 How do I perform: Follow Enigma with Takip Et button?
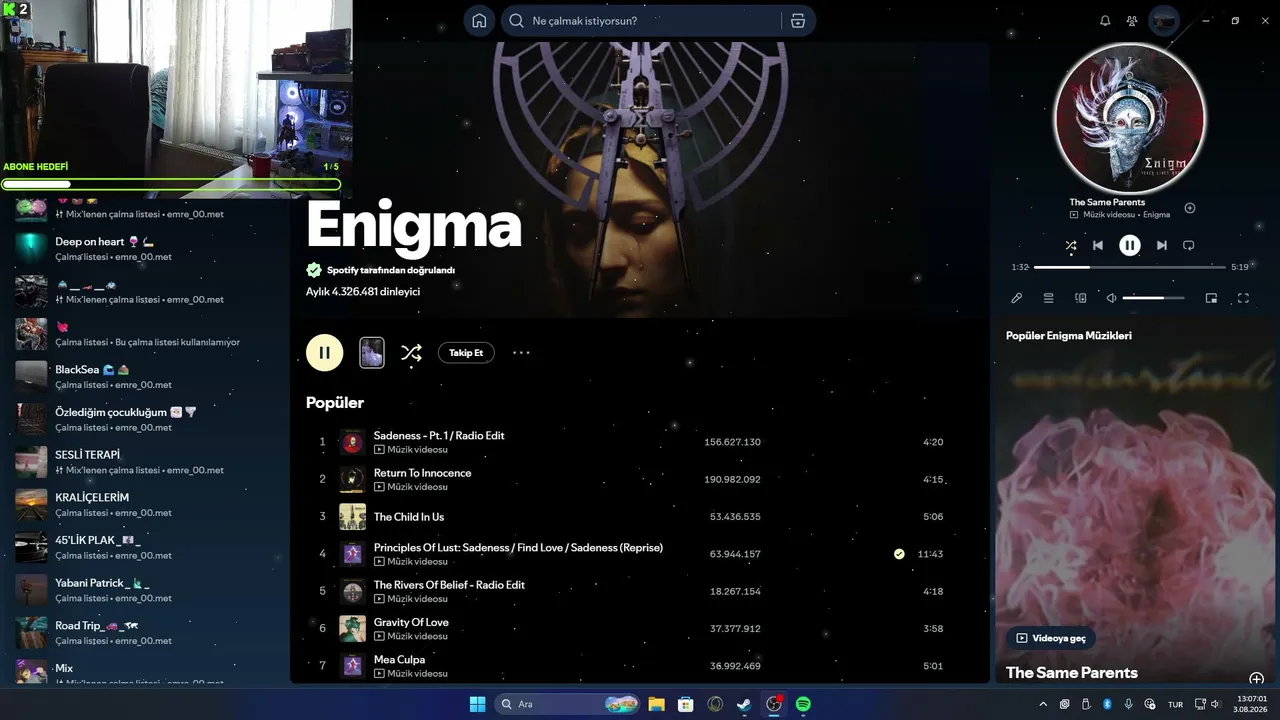point(466,352)
